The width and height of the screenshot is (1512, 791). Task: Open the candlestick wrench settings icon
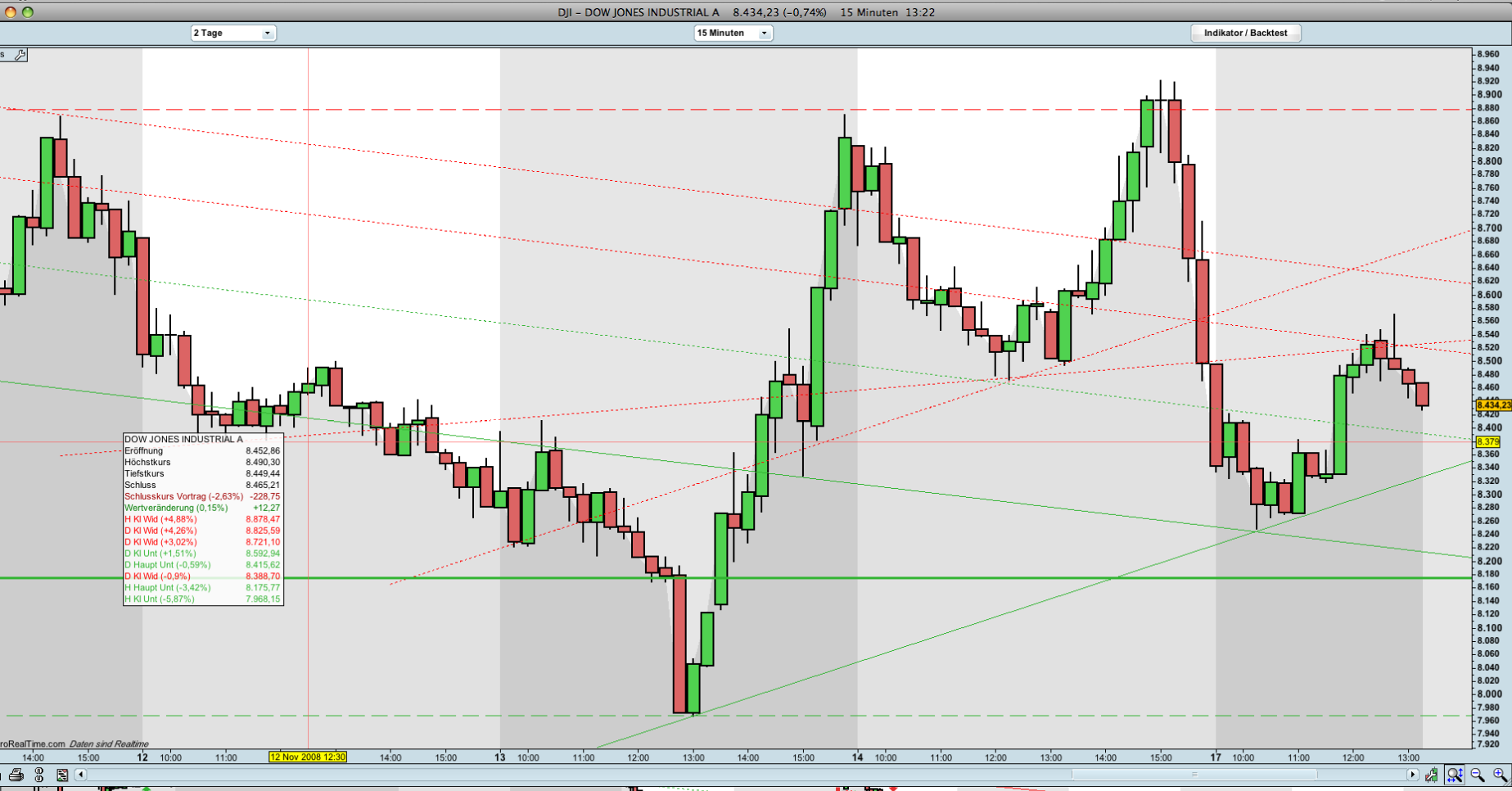tap(1431, 775)
